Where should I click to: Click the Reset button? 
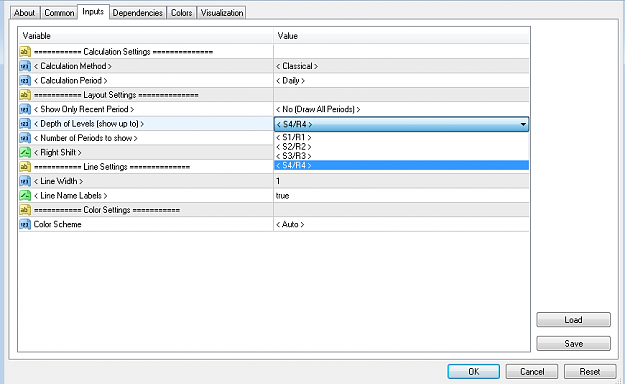(590, 372)
